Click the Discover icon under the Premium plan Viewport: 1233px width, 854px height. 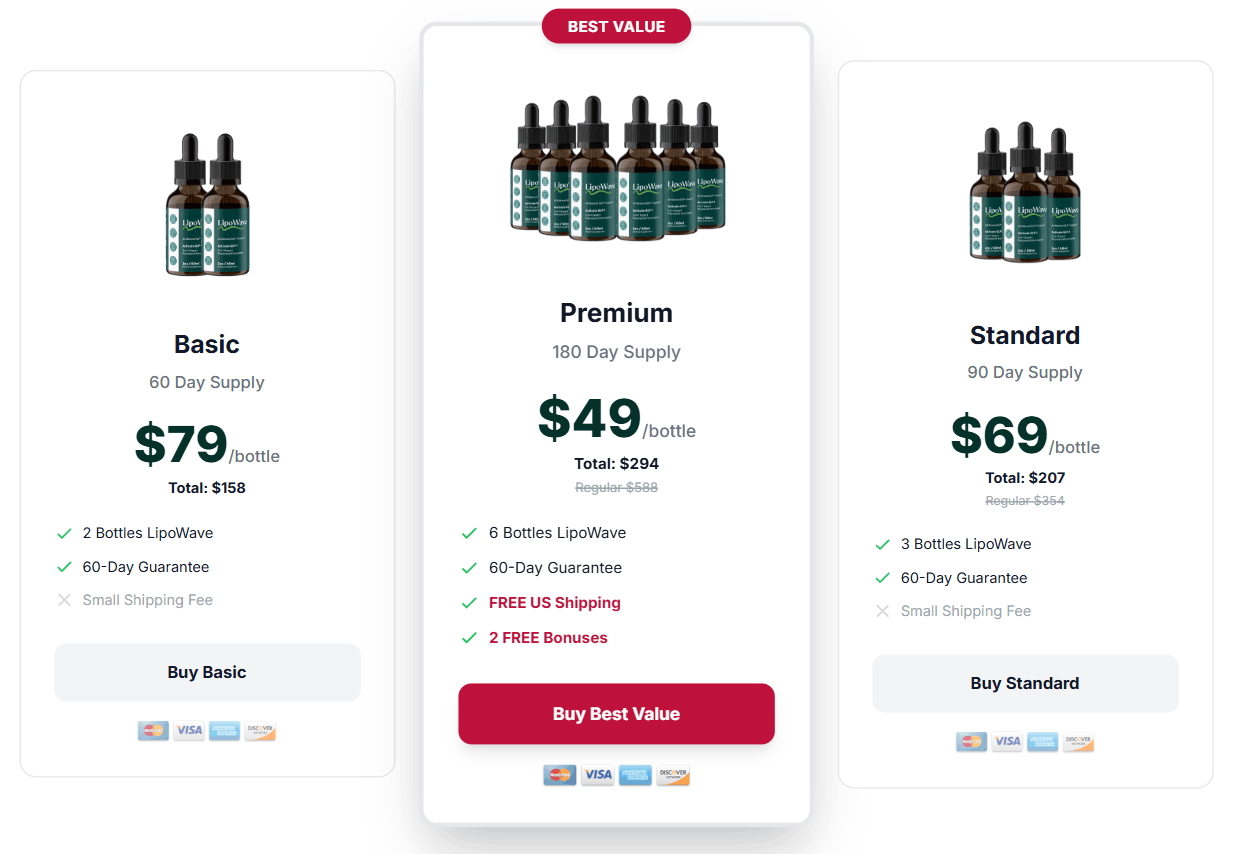point(672,774)
